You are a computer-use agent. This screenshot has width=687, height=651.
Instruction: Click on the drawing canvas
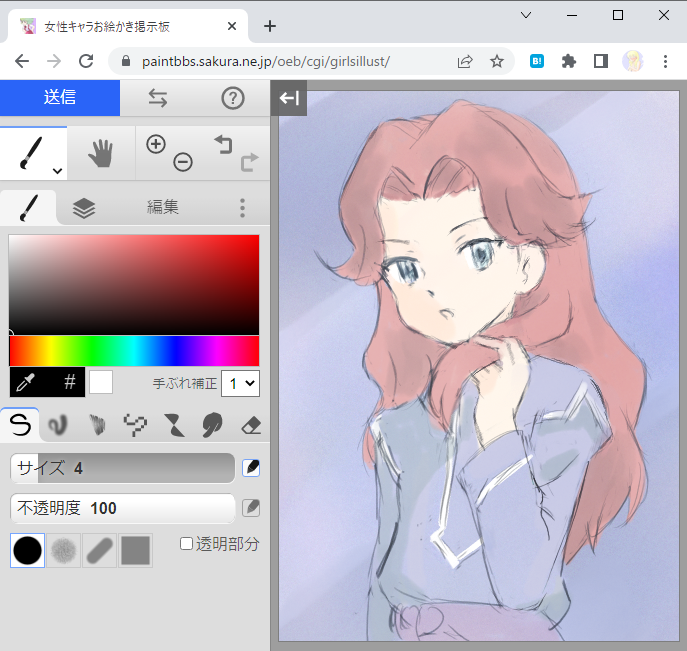click(479, 366)
